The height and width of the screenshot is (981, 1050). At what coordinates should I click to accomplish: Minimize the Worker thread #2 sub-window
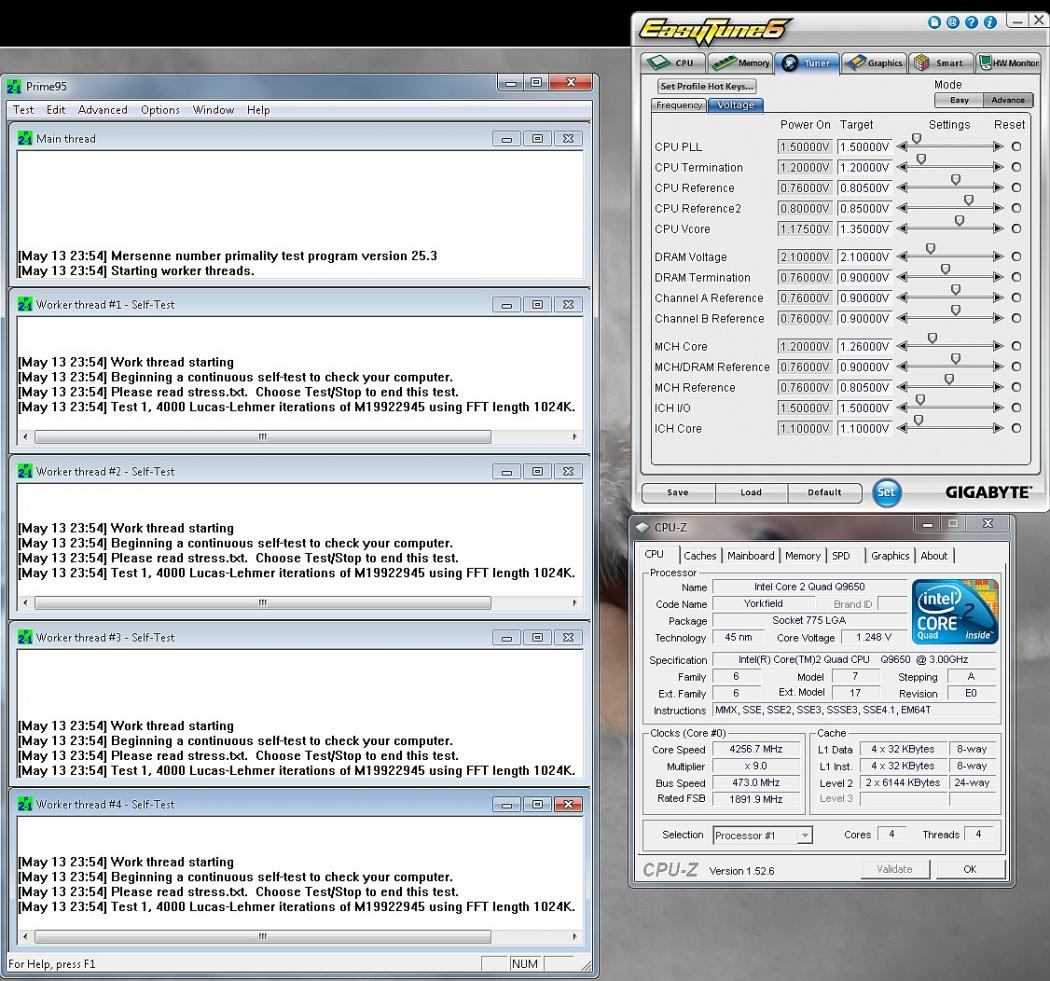tap(507, 471)
